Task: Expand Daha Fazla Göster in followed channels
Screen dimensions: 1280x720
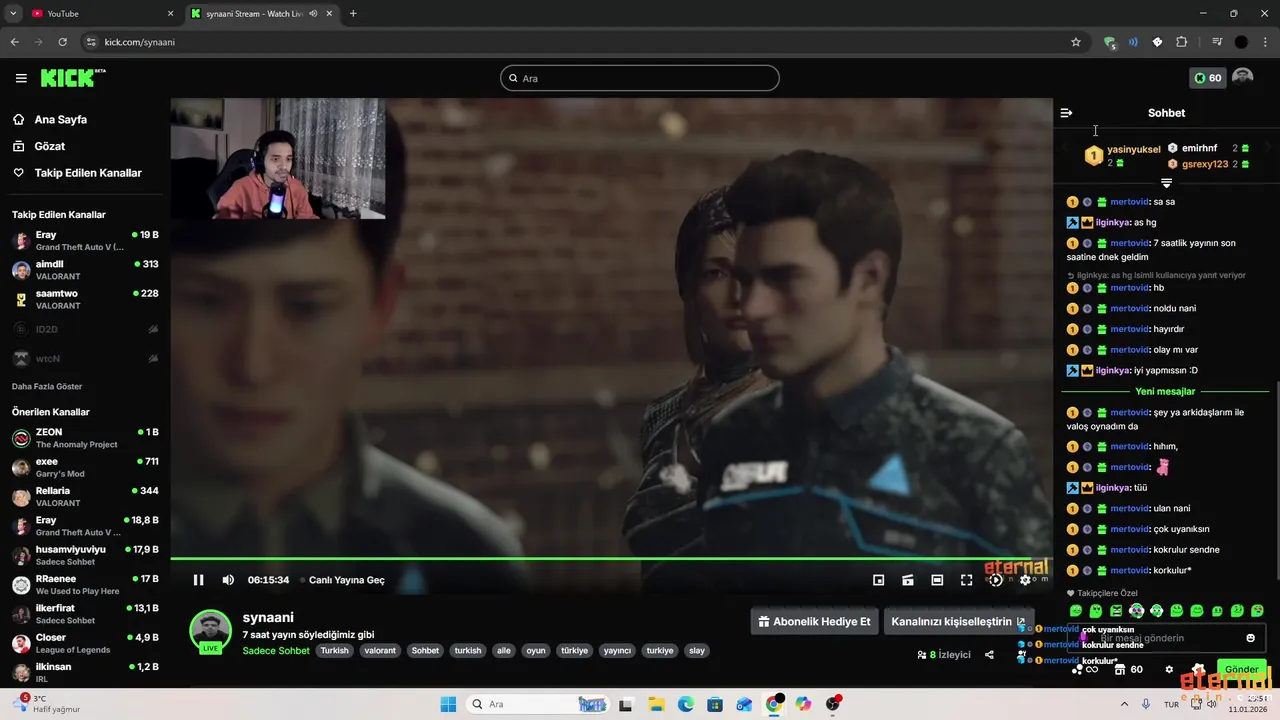Action: pos(47,386)
